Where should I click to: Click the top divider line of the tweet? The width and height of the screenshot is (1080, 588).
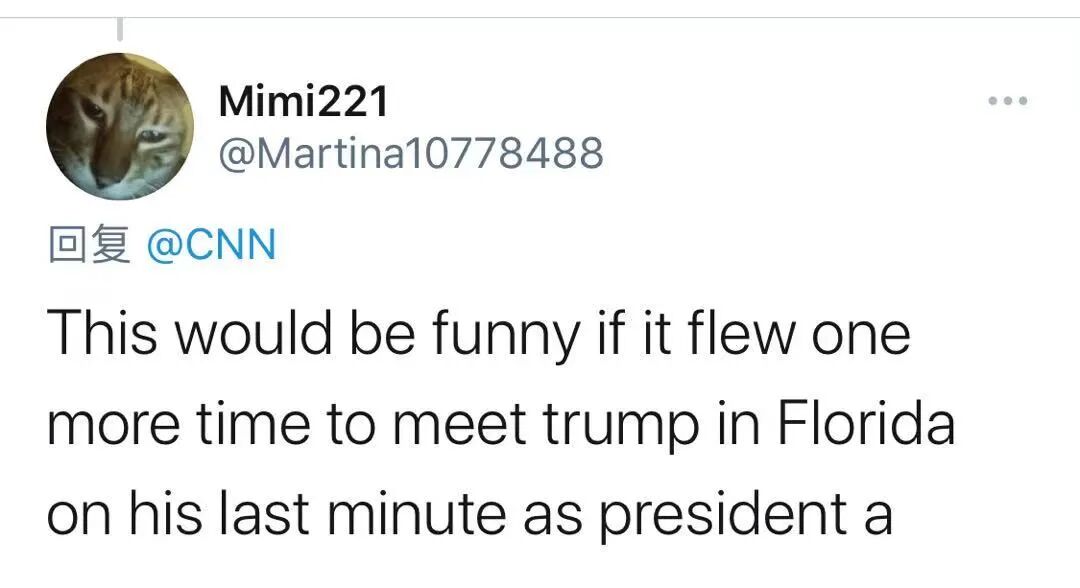[540, 17]
